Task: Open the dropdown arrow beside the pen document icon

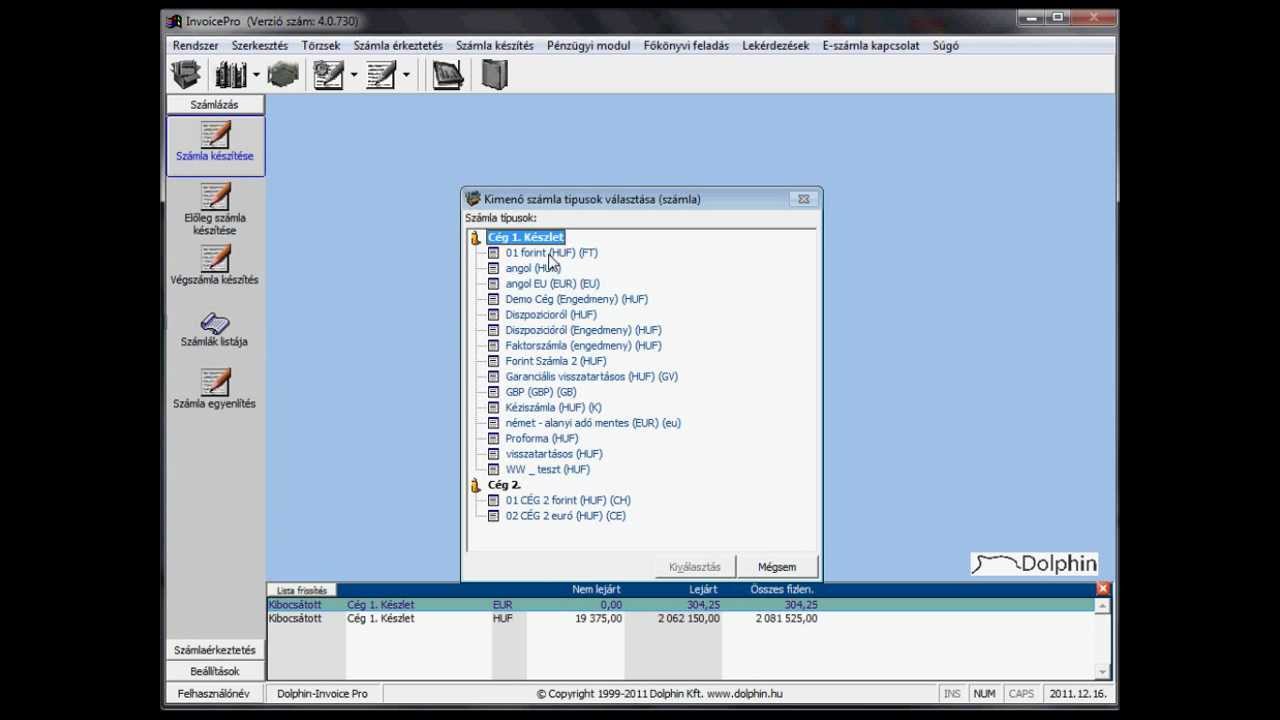Action: 406,75
